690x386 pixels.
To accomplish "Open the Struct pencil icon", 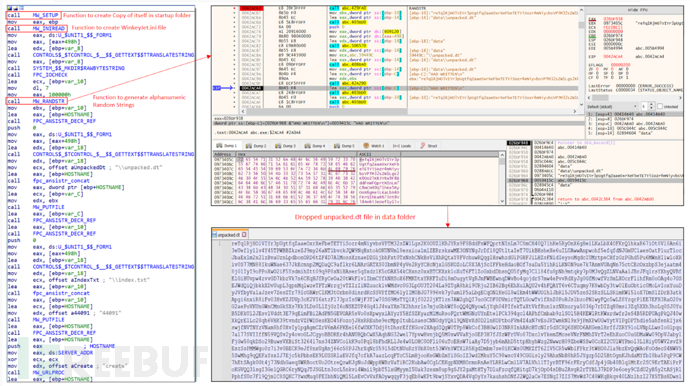I will (422, 146).
